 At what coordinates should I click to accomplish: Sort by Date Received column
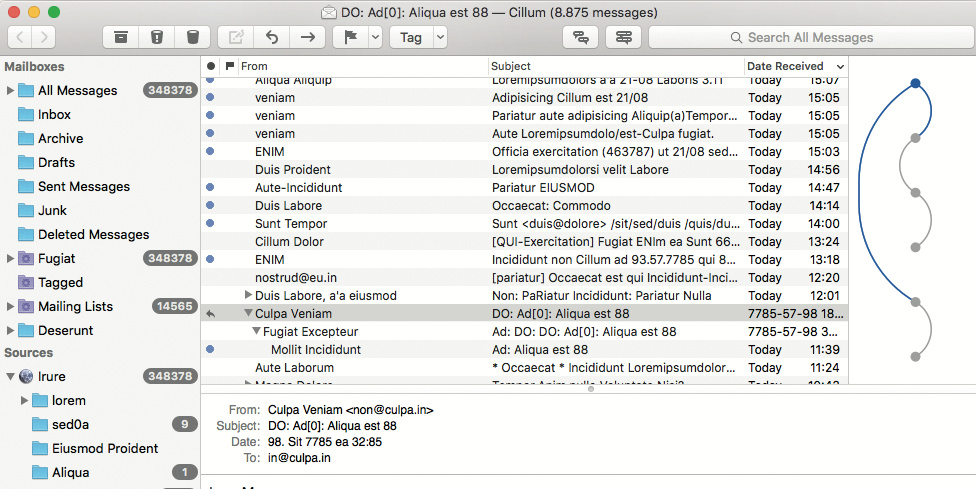785,66
